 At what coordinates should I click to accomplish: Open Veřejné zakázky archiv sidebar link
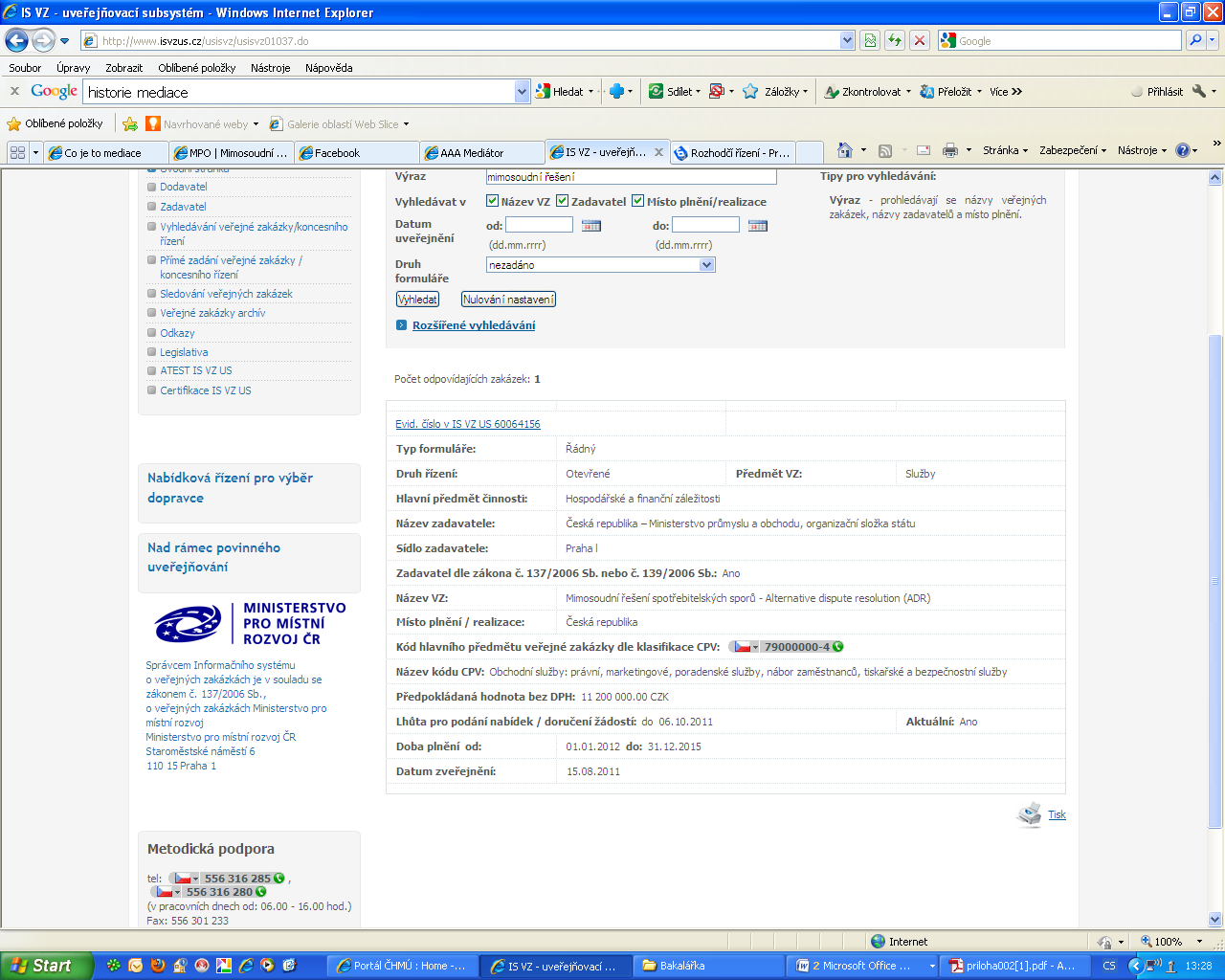[212, 313]
